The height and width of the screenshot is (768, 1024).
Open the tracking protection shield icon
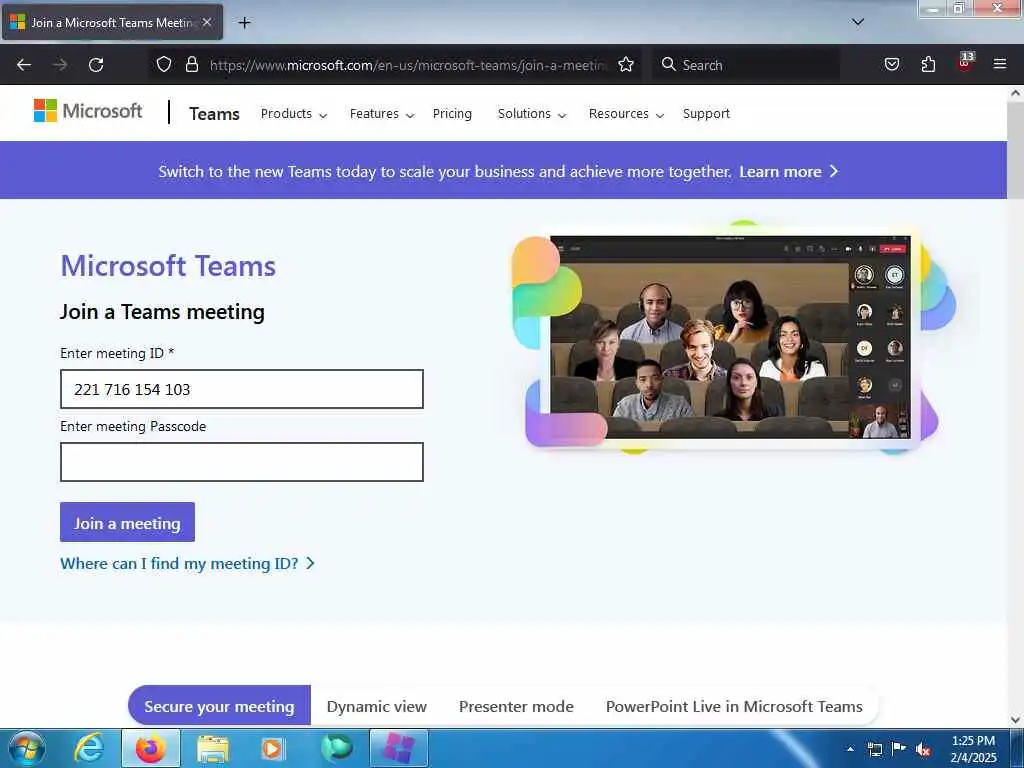pos(164,64)
